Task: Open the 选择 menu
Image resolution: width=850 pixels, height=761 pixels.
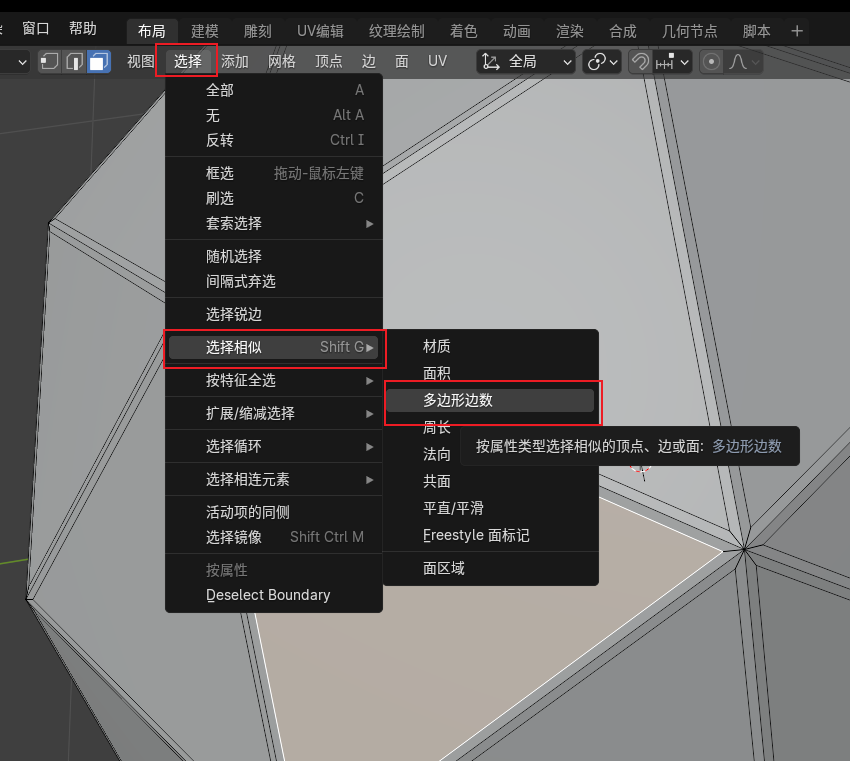Action: [188, 61]
